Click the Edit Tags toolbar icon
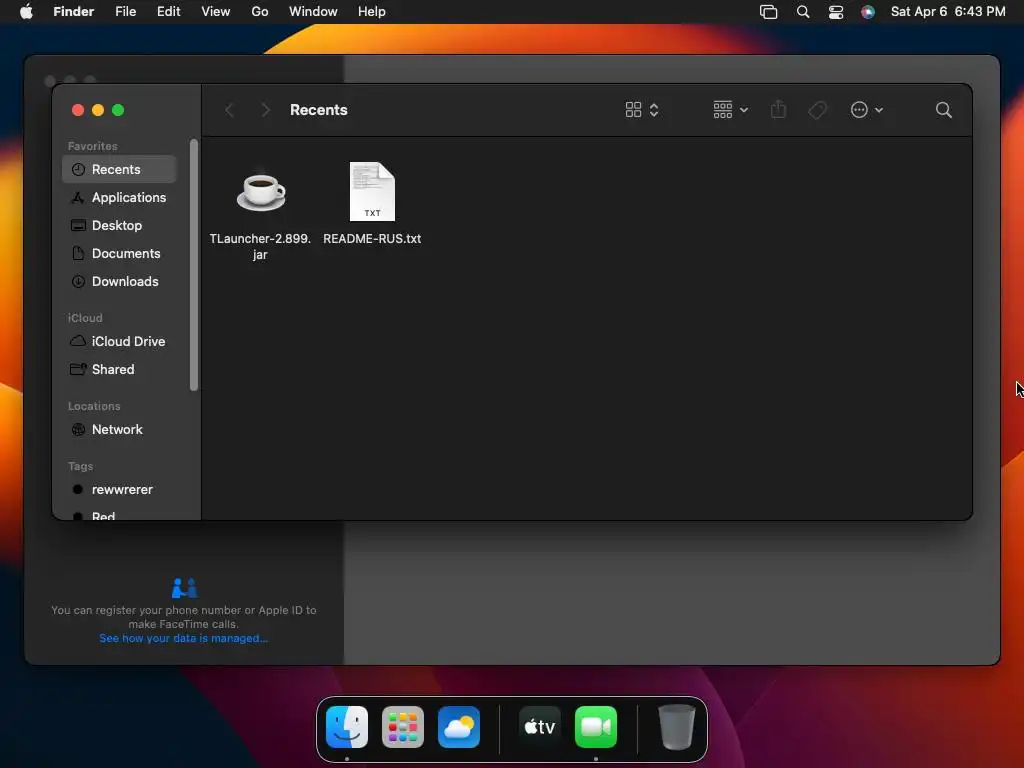This screenshot has width=1024, height=768. pyautogui.click(x=817, y=110)
